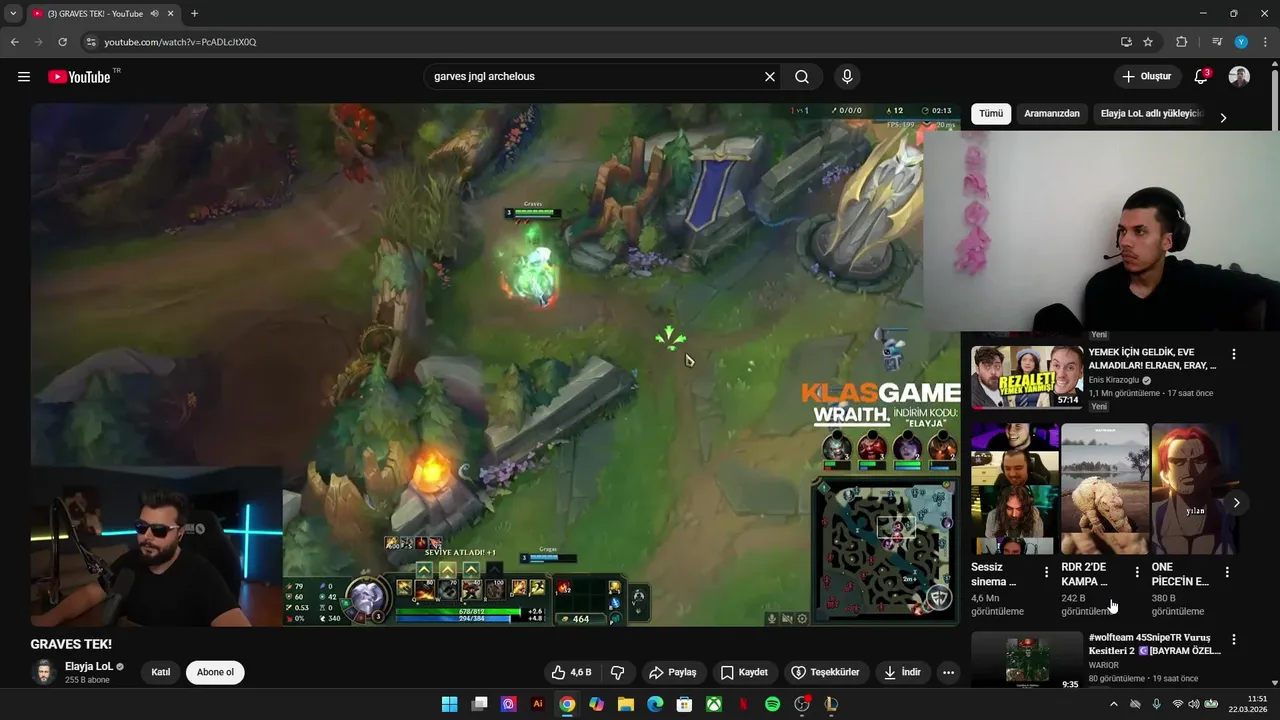This screenshot has width=1280, height=720.
Task: Open the notifications bell
Action: [x=1201, y=77]
